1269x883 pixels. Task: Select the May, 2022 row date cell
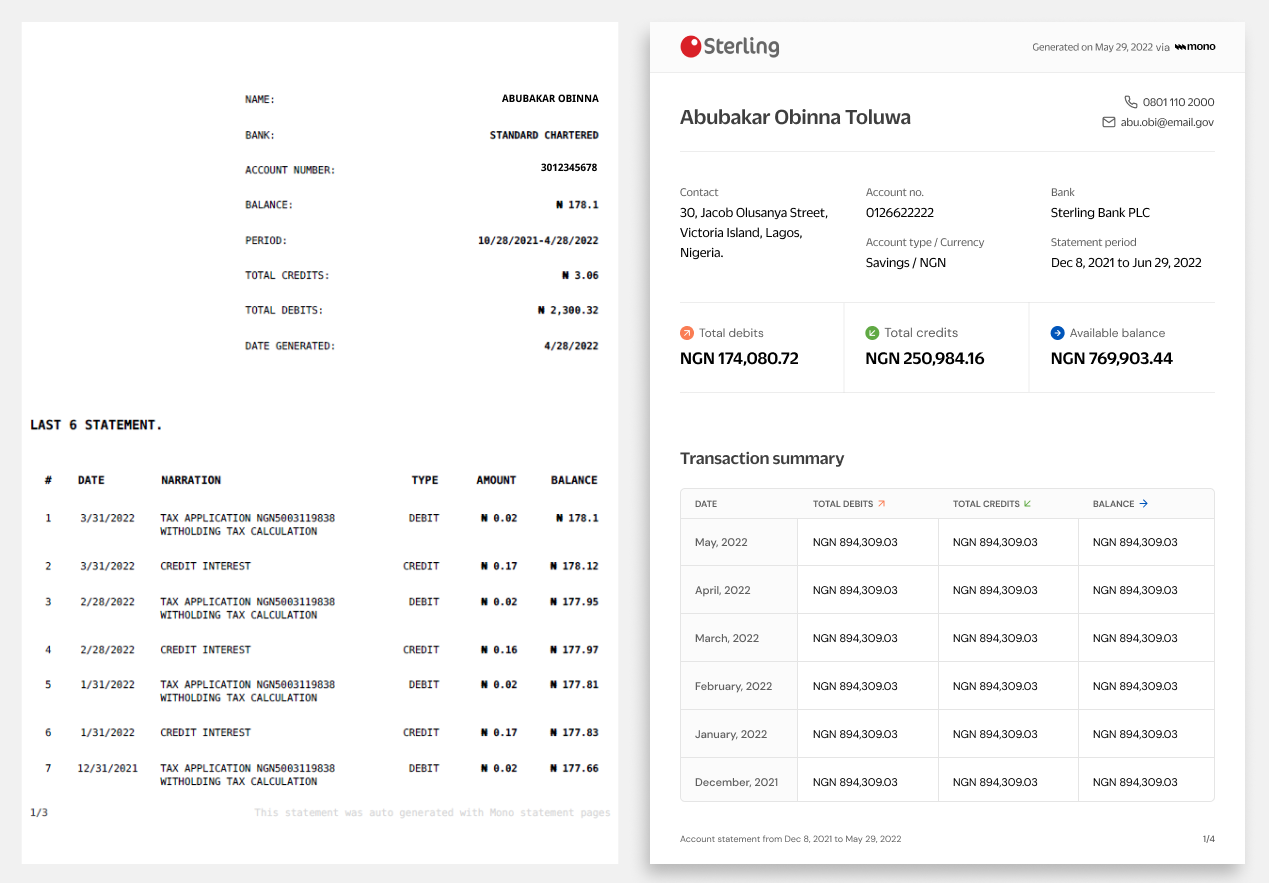[x=721, y=542]
